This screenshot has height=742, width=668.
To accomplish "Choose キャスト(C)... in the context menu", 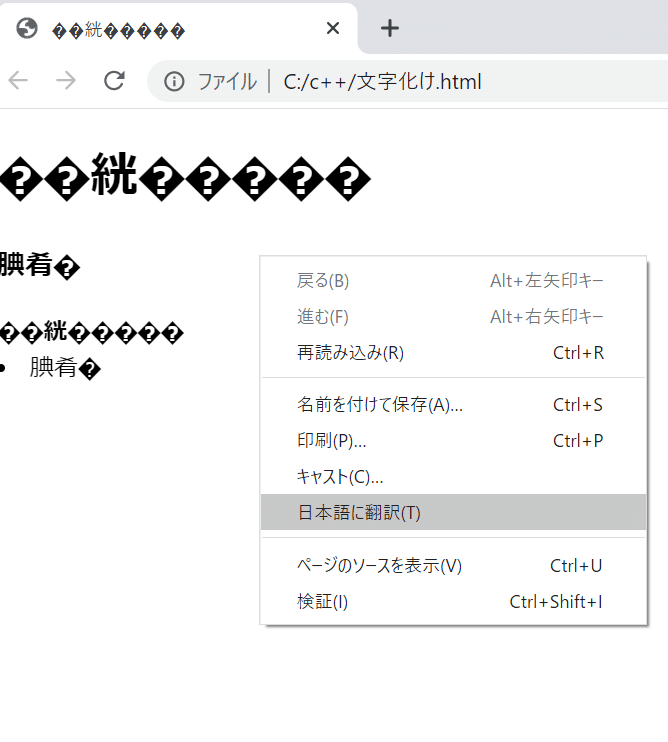I will pyautogui.click(x=453, y=477).
